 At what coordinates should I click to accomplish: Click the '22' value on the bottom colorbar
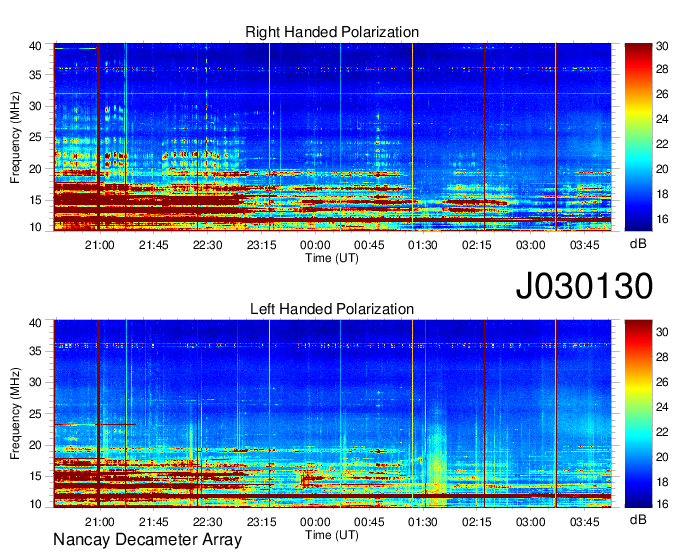[x=662, y=432]
